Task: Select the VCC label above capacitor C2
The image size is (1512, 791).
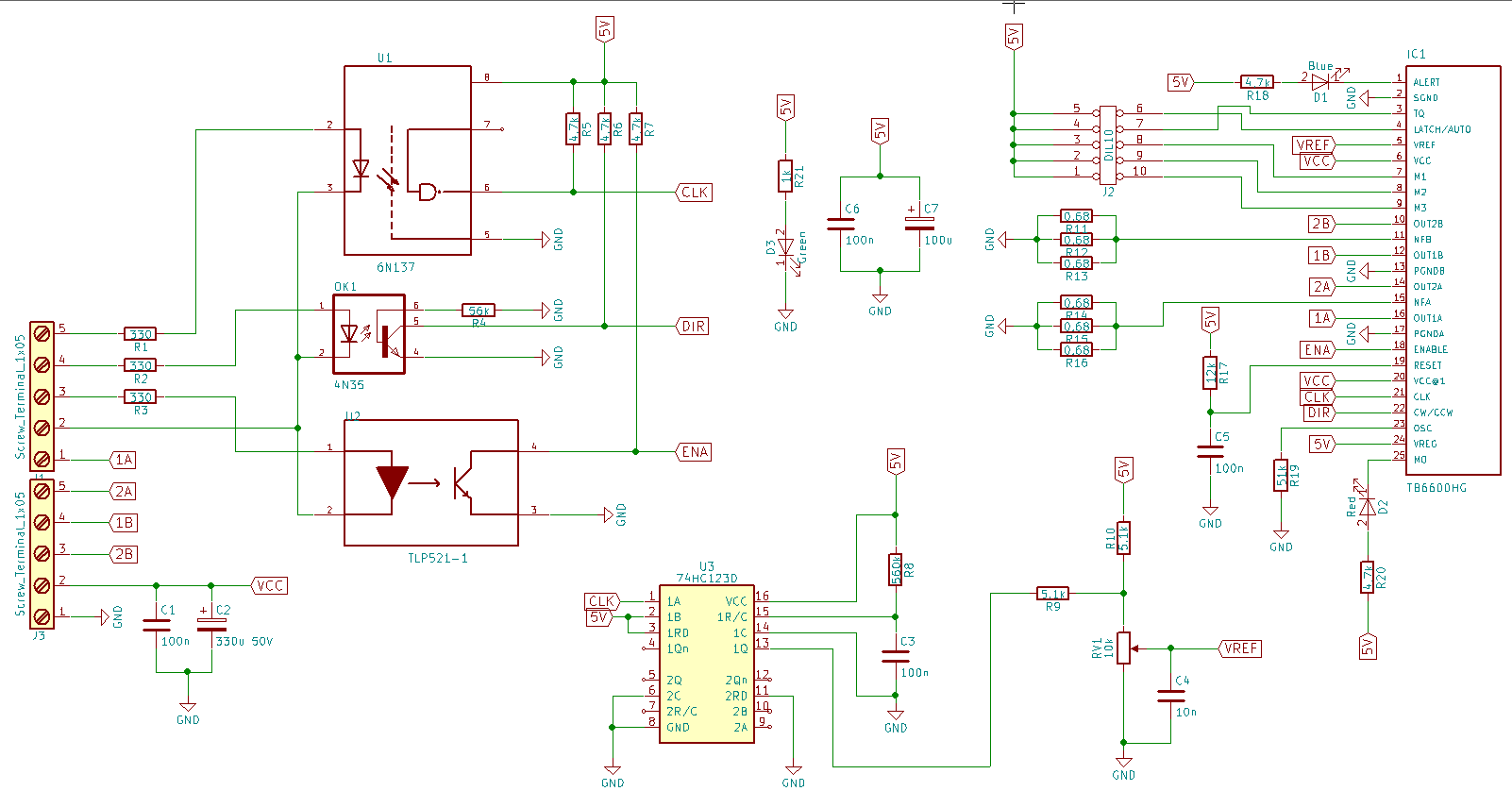Action: pos(270,585)
